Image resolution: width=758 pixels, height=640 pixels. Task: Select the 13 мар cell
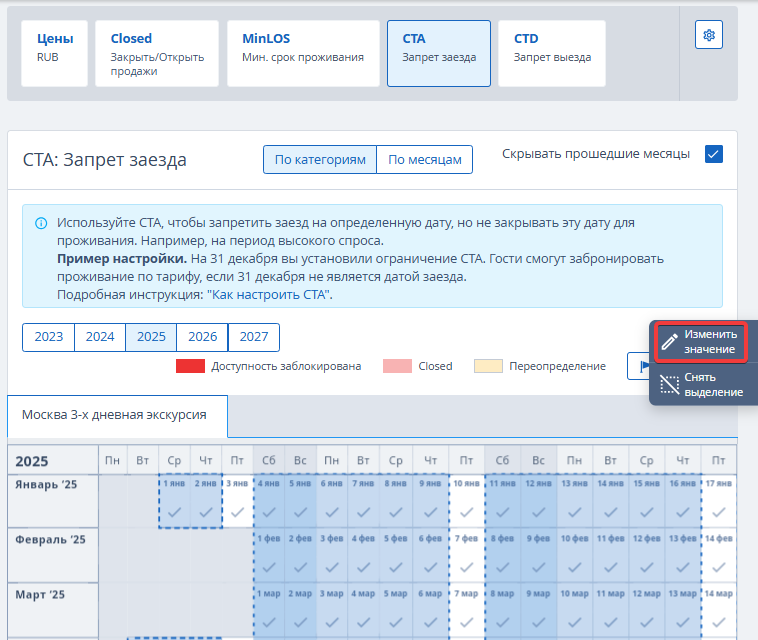683,610
